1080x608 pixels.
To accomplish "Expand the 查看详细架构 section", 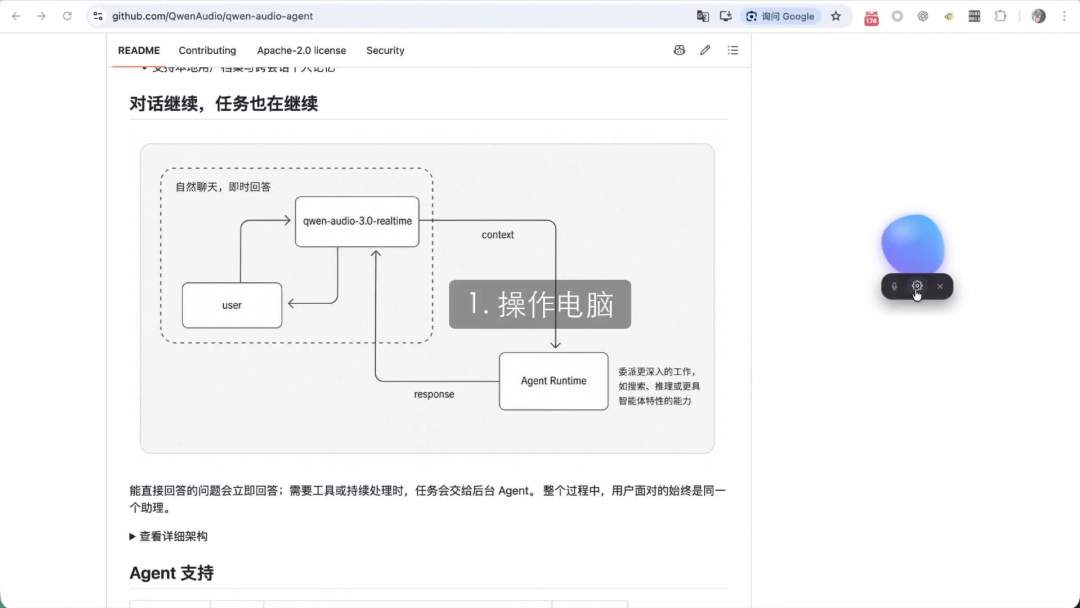I will (168, 536).
